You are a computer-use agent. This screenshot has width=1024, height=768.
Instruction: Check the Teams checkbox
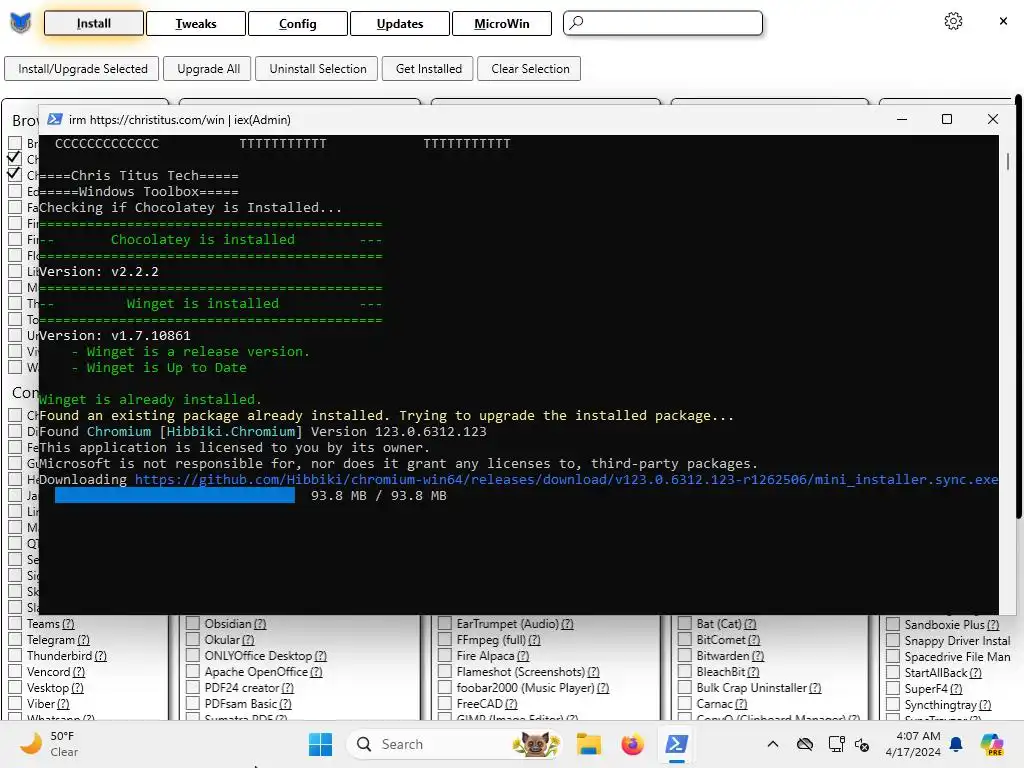click(x=15, y=624)
